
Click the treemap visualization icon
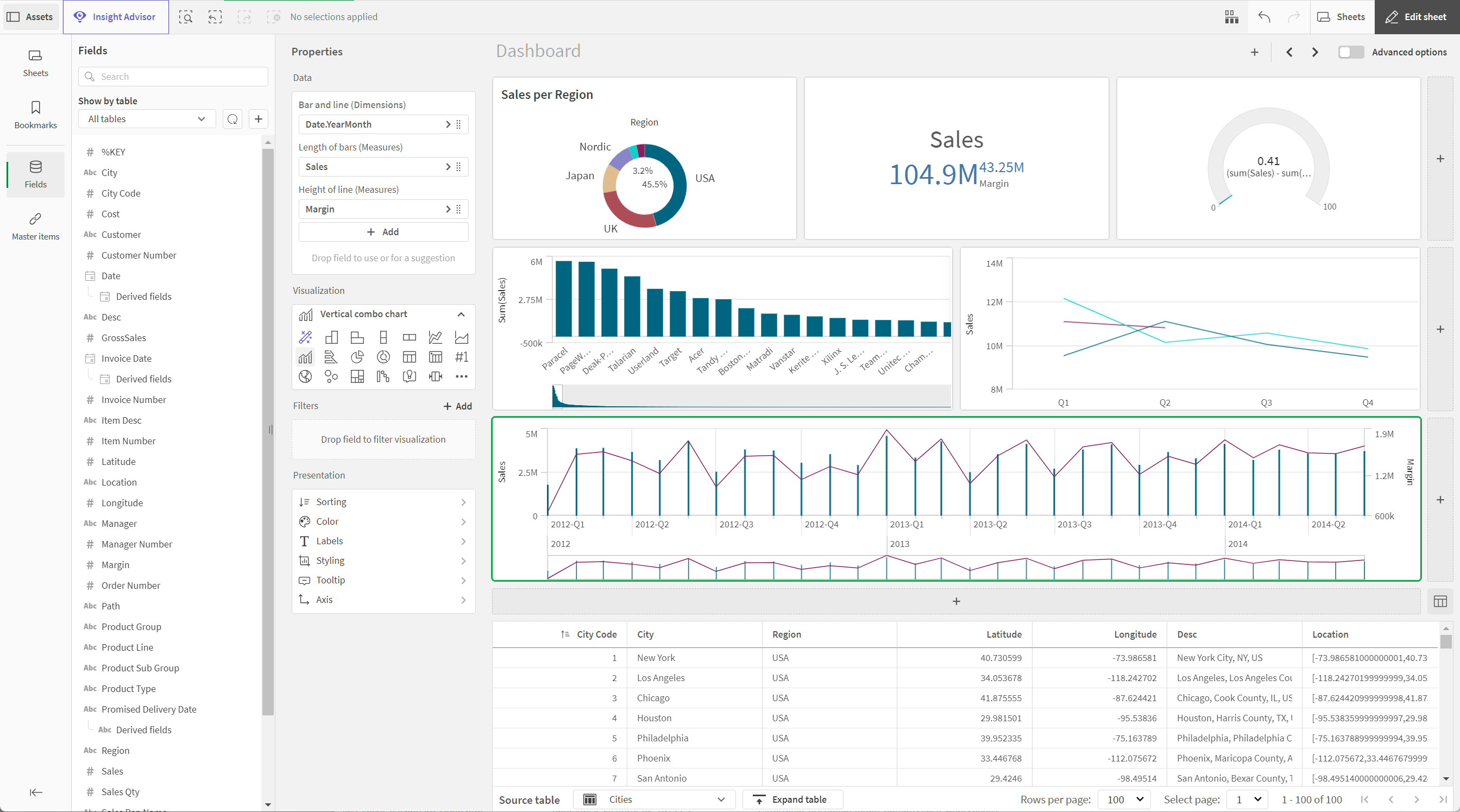click(357, 376)
